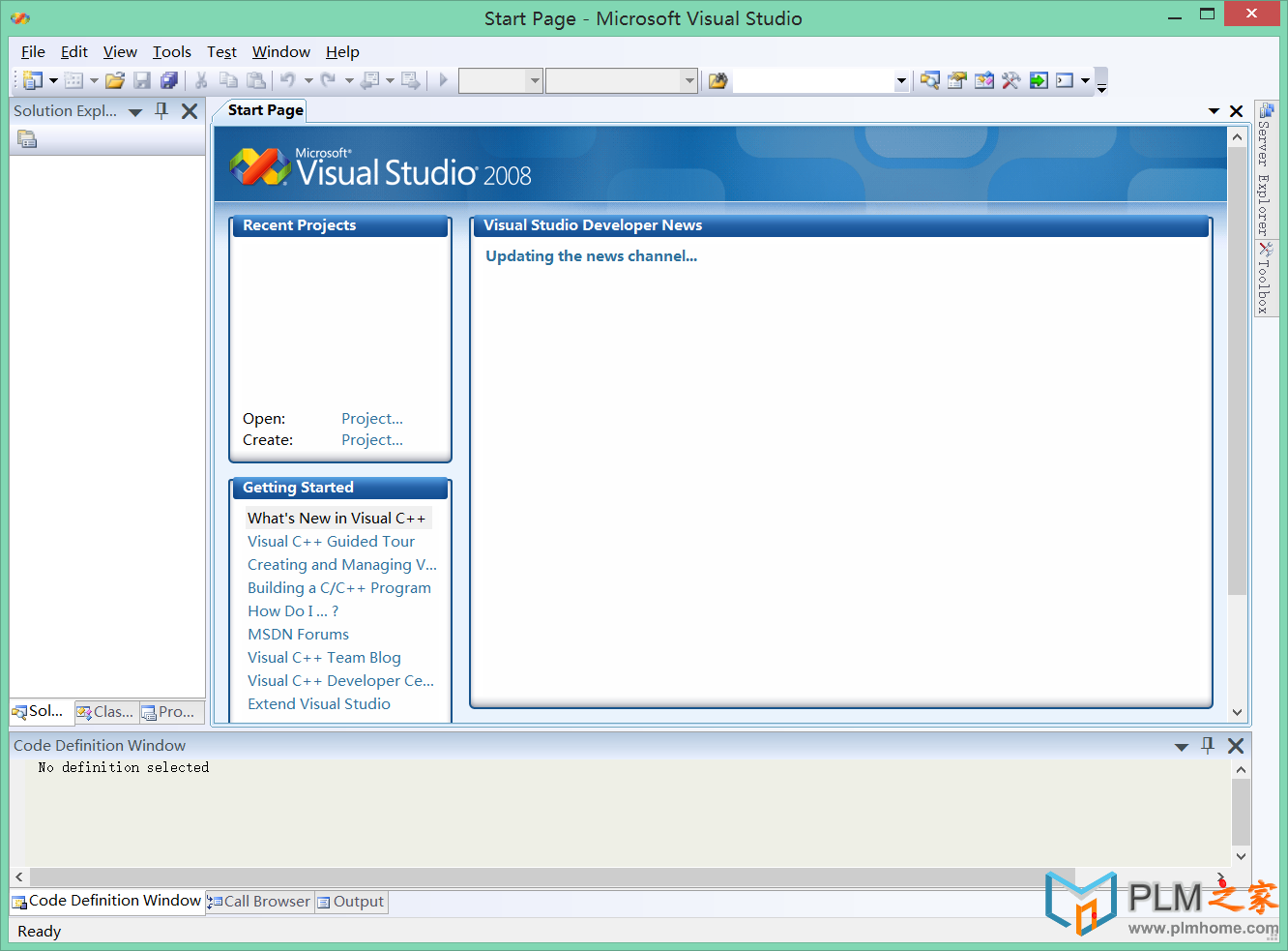
Task: Open the Start Page active files dropdown
Action: (1214, 111)
